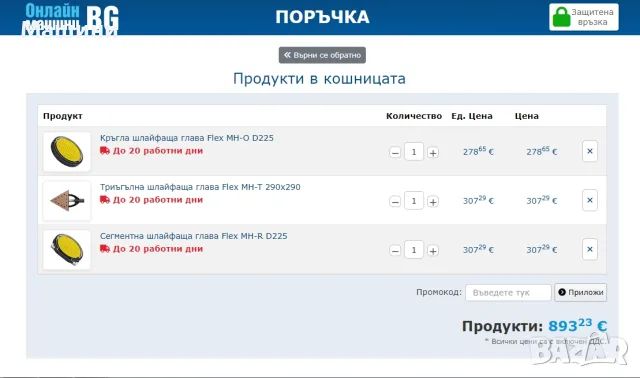Viewport: 640px width, 378px height.
Task: Click the green padlock secure connection icon
Action: point(561,17)
